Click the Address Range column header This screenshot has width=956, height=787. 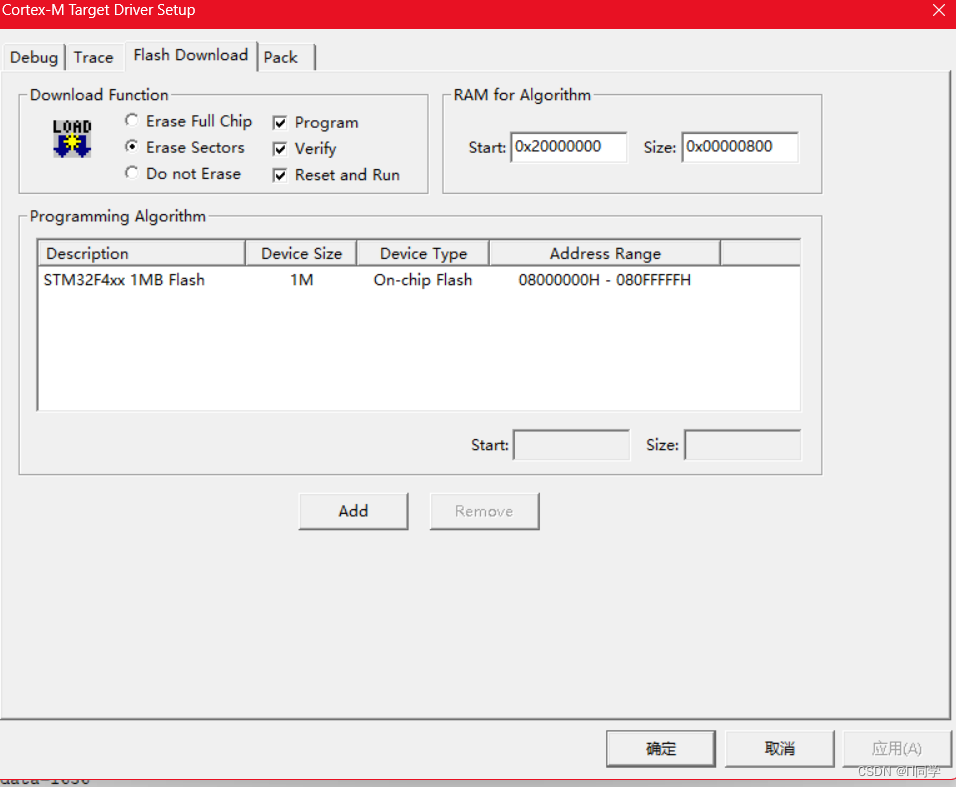[x=605, y=253]
